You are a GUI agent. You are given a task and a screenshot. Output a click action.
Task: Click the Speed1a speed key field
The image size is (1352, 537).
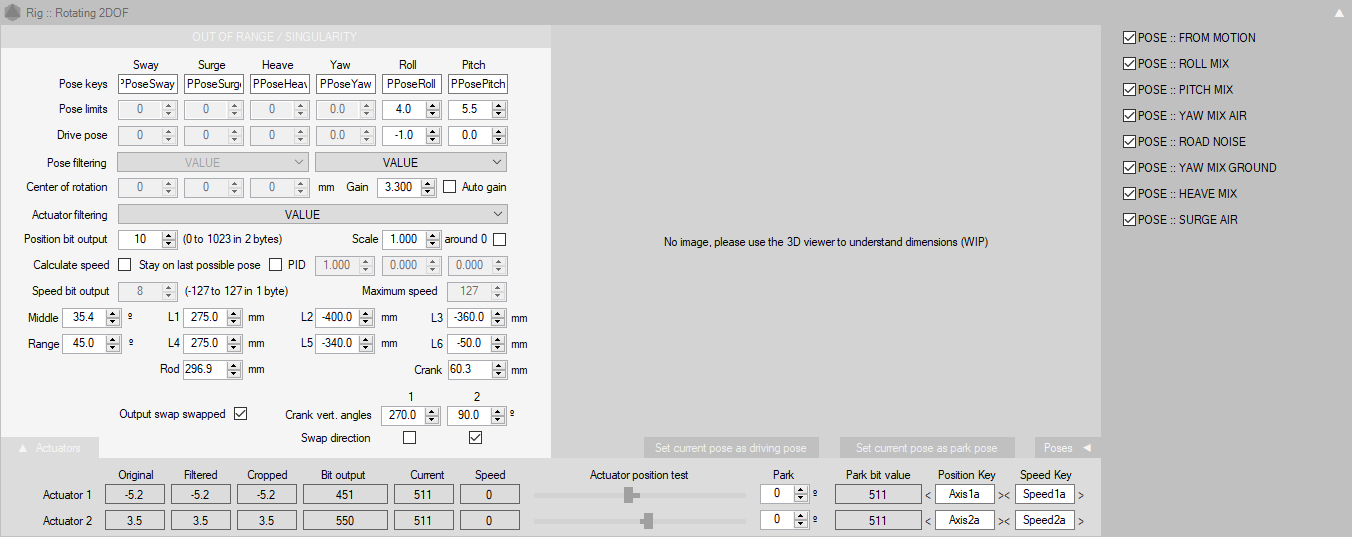coord(1044,493)
